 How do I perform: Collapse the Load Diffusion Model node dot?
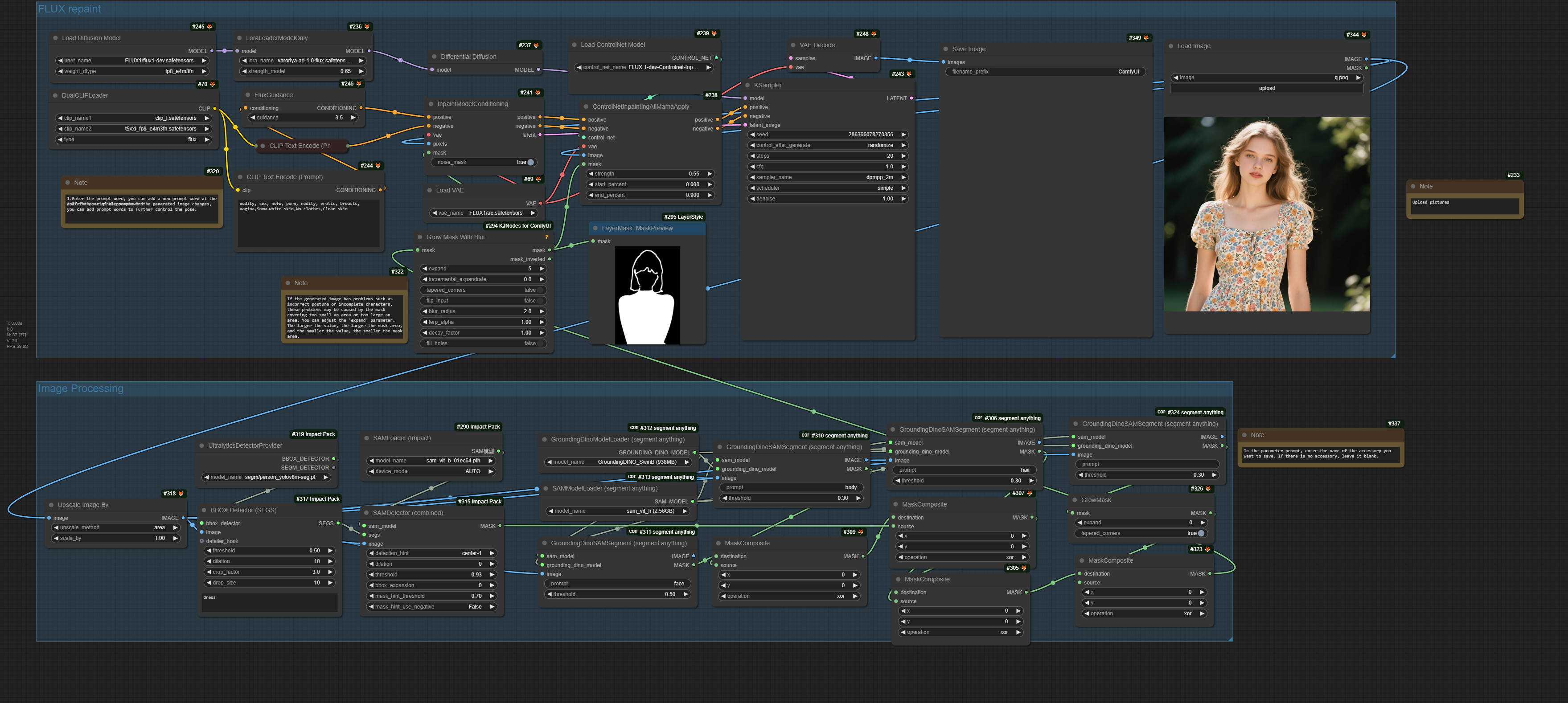pyautogui.click(x=55, y=38)
